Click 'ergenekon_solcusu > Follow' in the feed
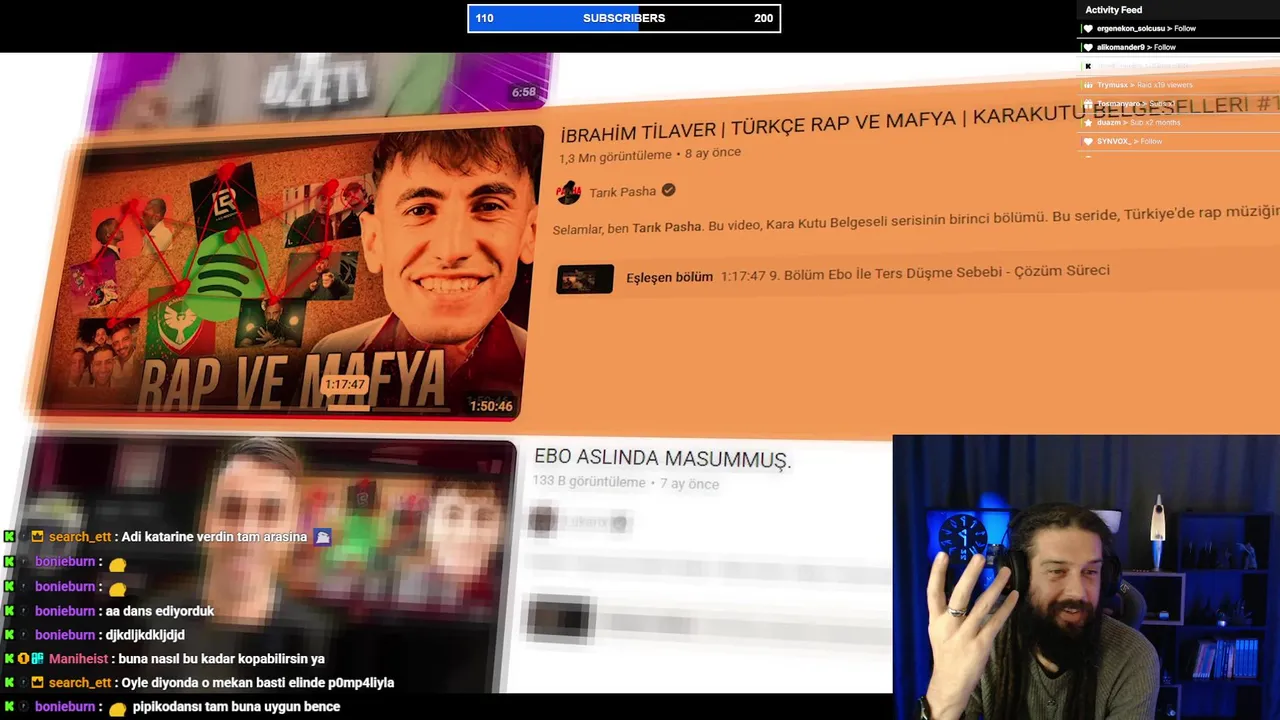 1146,29
